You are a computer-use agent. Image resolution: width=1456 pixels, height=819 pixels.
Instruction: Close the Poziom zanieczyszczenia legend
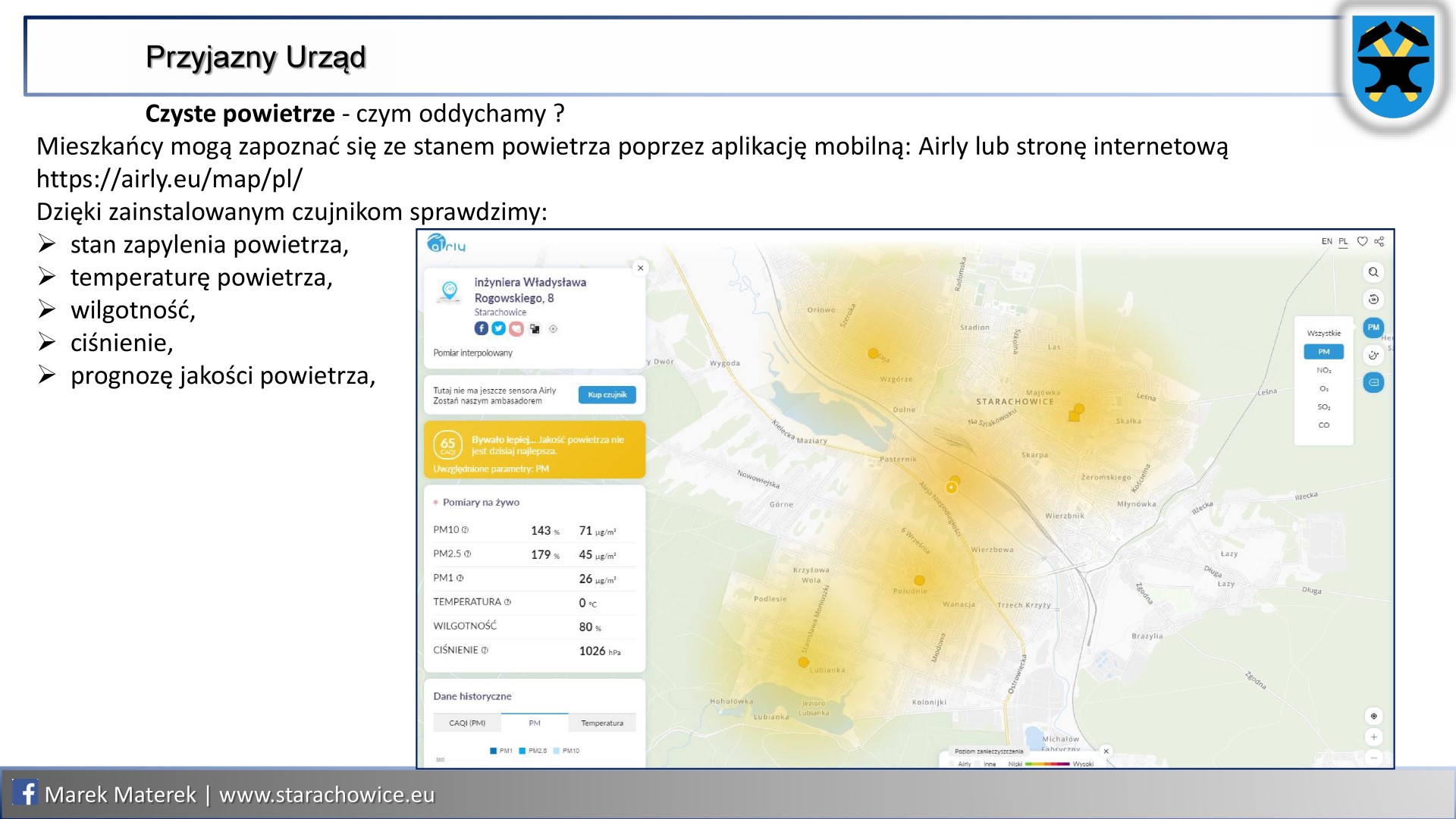(1106, 752)
